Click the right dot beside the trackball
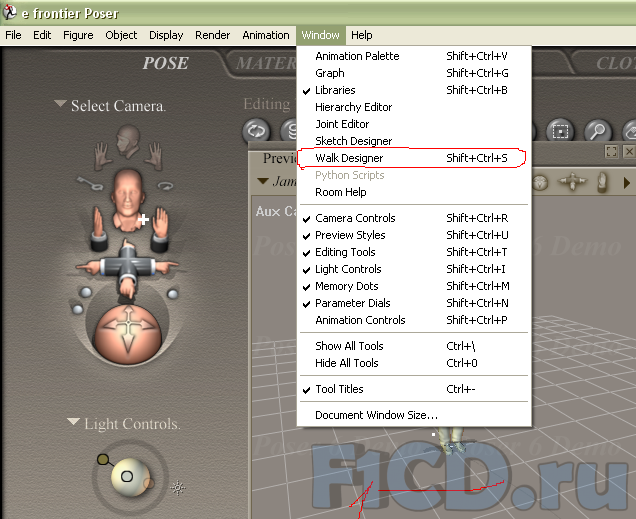 173,294
